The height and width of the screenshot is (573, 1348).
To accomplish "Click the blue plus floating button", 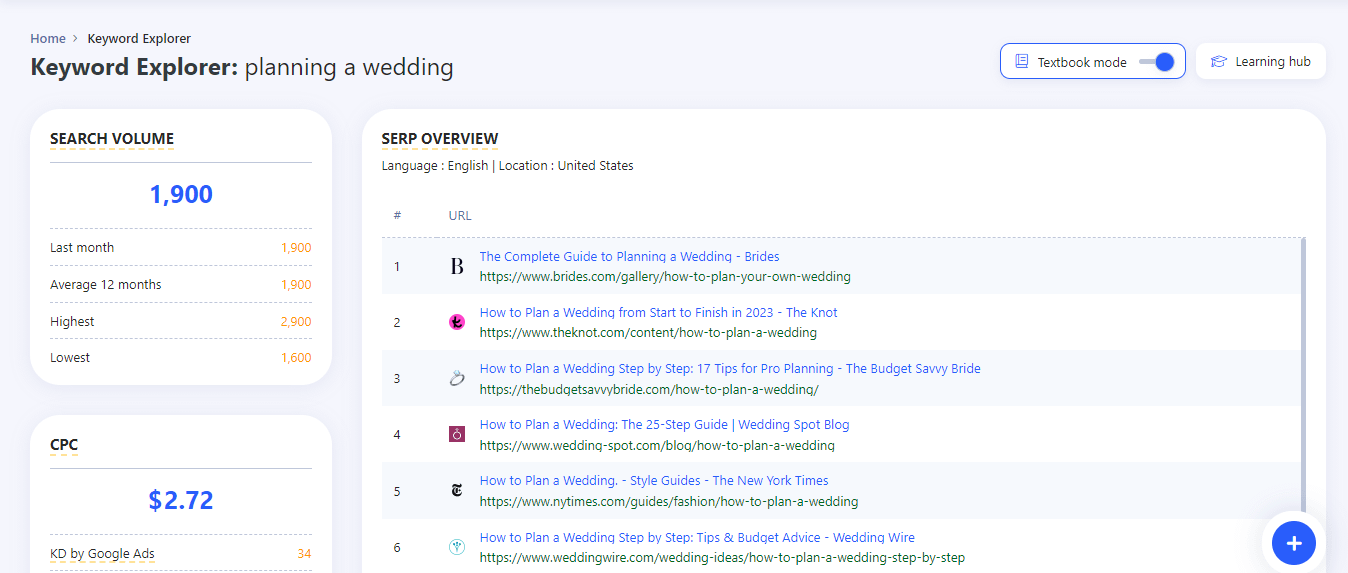I will pos(1294,543).
